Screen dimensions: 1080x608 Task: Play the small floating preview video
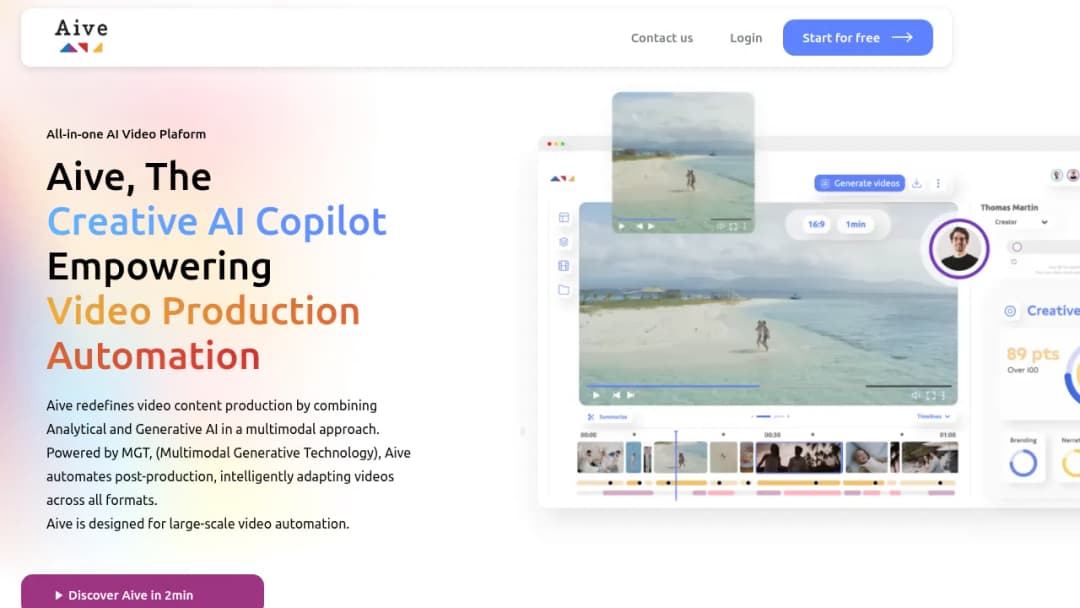coord(621,226)
